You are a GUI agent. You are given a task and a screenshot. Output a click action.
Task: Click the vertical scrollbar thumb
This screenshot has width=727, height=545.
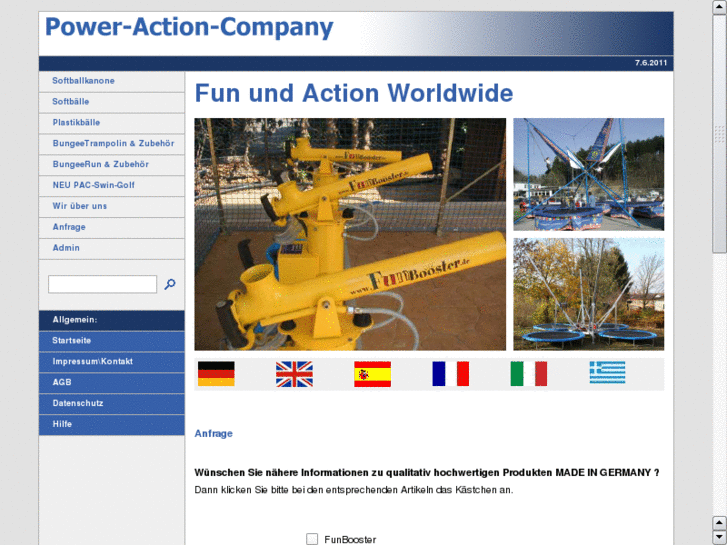coord(719,134)
